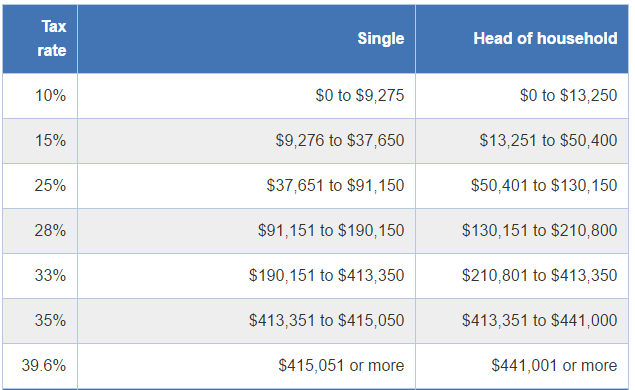Click the Single column header

click(246, 39)
